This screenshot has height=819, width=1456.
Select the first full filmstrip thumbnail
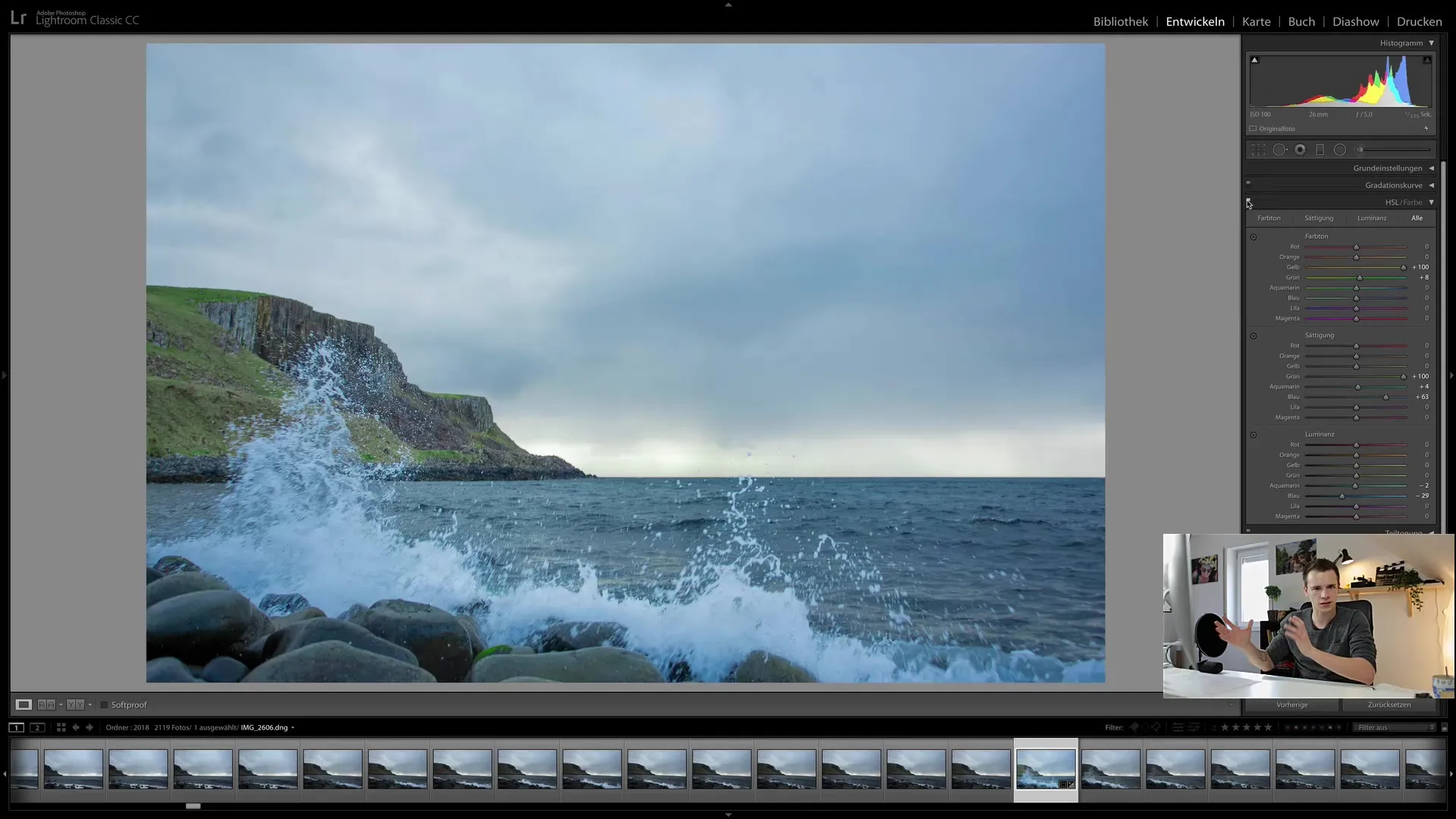[74, 770]
